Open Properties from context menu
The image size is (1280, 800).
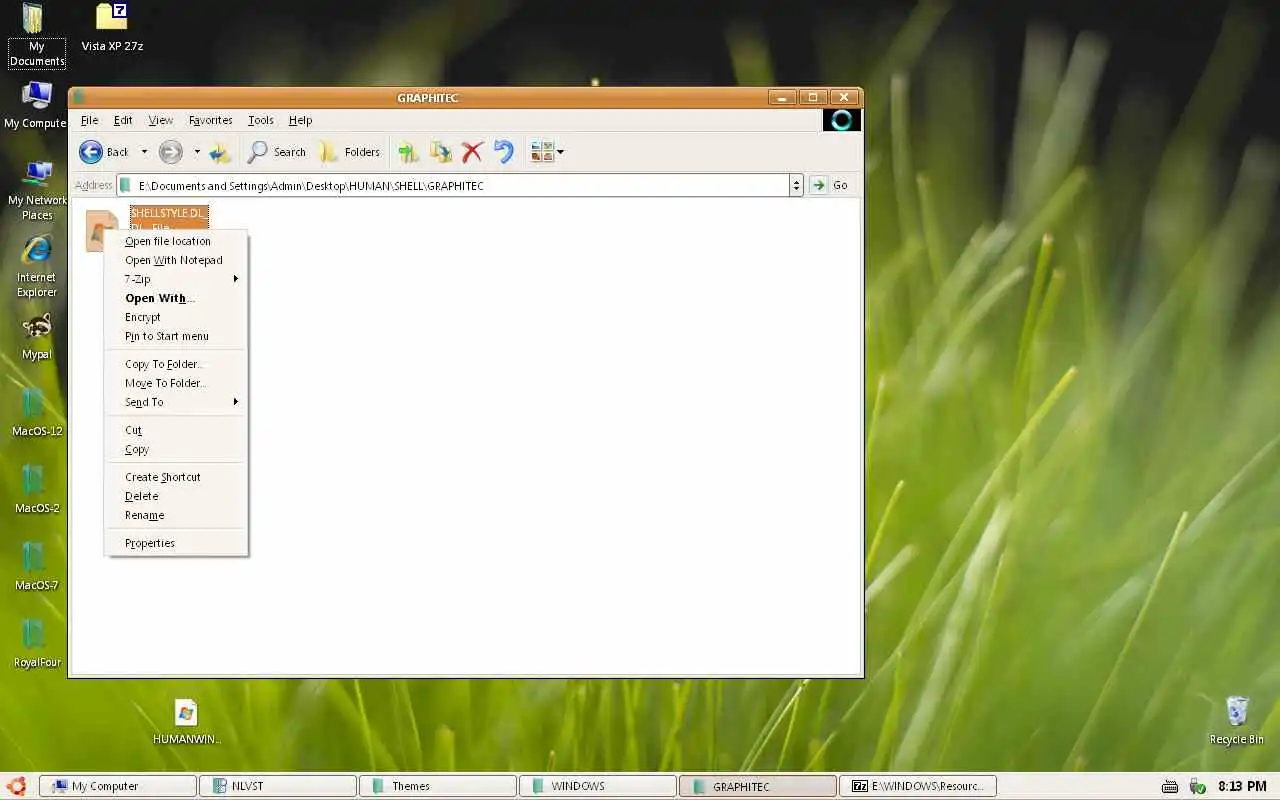point(177,543)
